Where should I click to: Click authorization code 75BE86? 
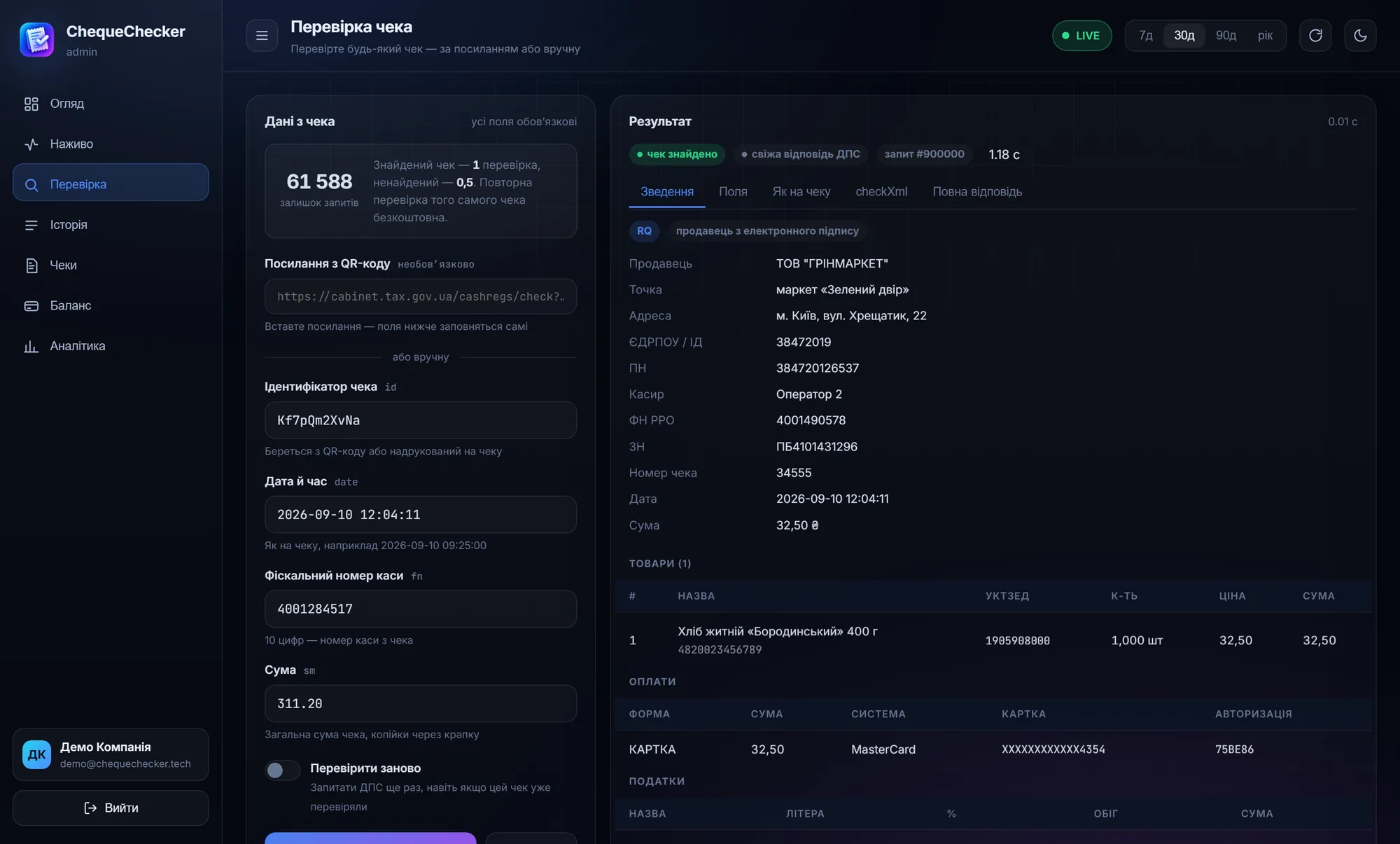(x=1234, y=749)
